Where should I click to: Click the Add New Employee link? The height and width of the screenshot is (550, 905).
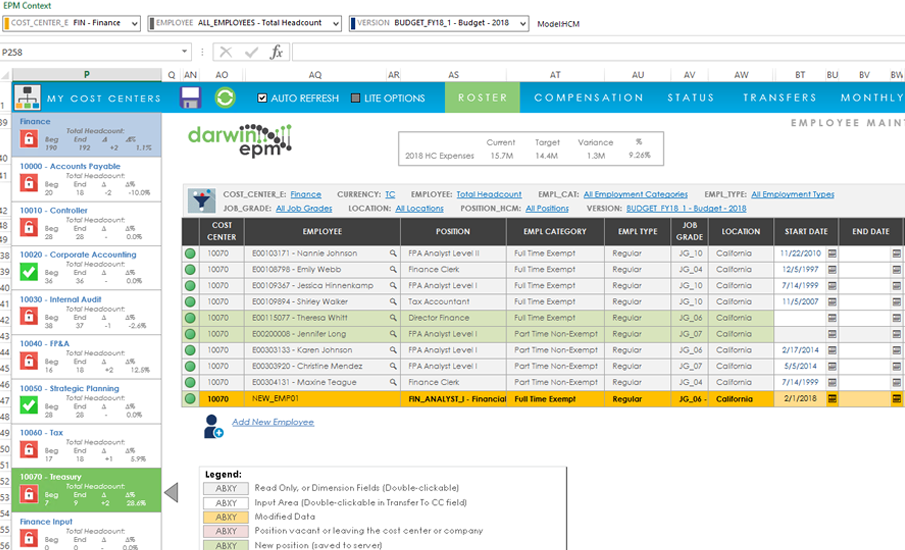pos(273,422)
